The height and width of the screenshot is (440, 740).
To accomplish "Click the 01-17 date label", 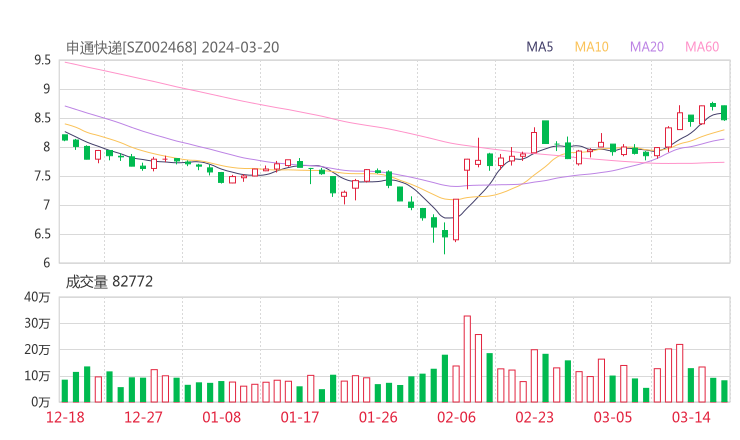I will pos(300,417).
